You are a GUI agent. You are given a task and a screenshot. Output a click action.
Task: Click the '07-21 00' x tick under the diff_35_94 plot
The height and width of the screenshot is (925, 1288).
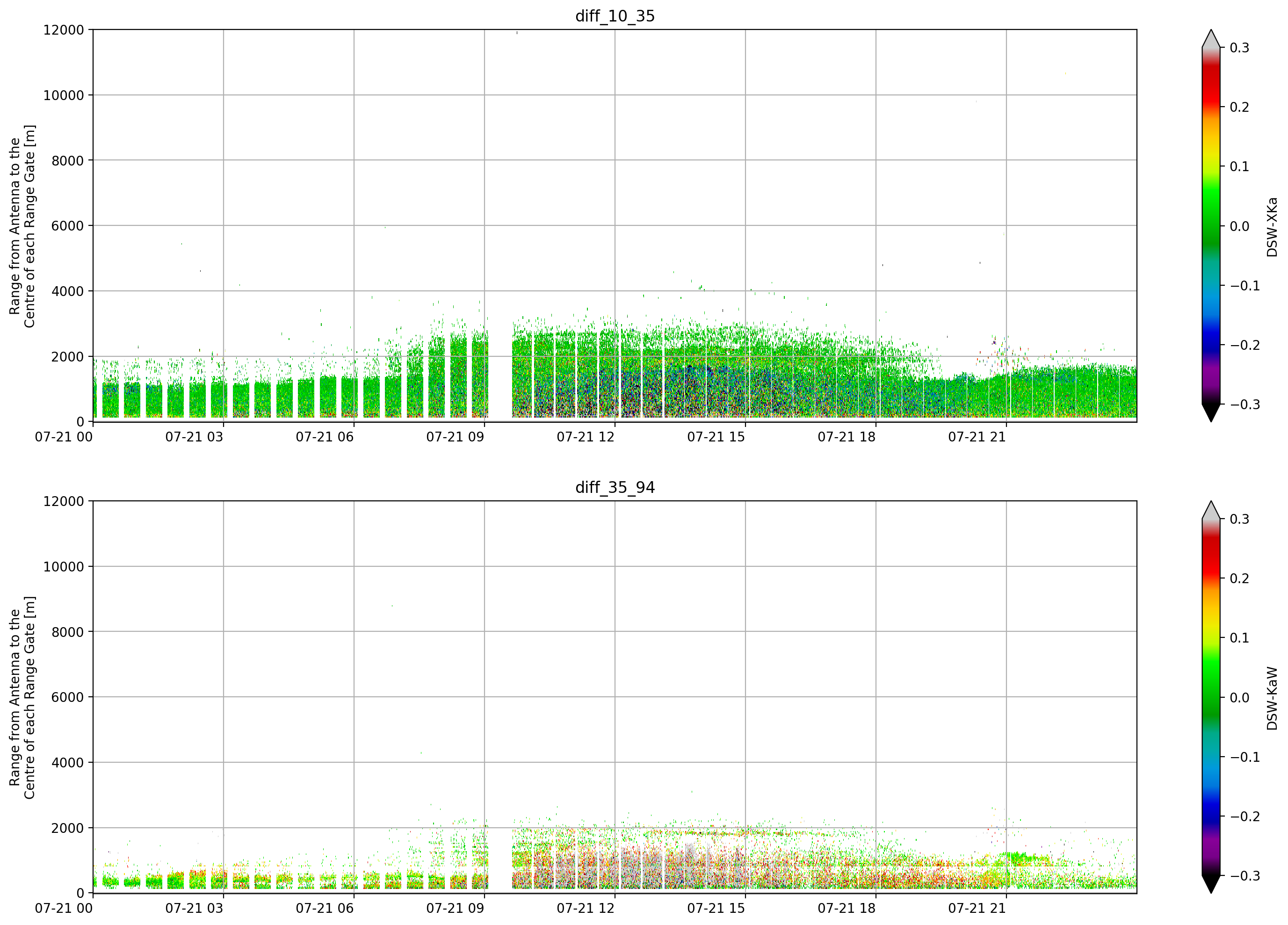64,908
